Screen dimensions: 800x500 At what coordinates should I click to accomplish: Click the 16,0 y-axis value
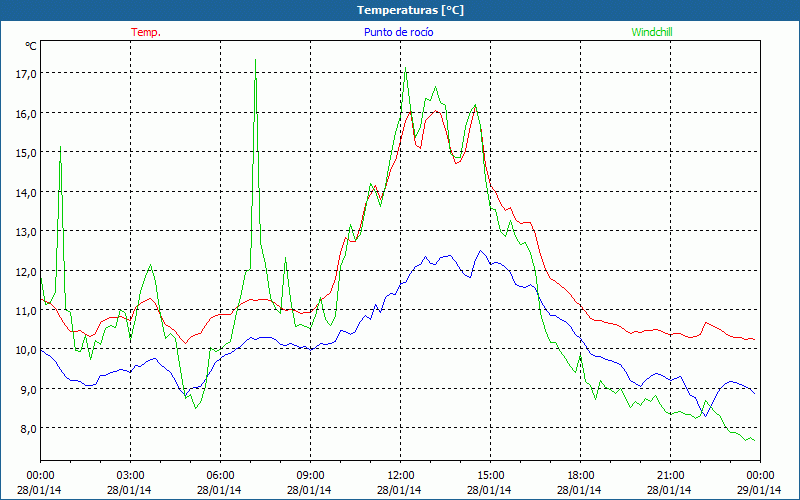coord(26,113)
